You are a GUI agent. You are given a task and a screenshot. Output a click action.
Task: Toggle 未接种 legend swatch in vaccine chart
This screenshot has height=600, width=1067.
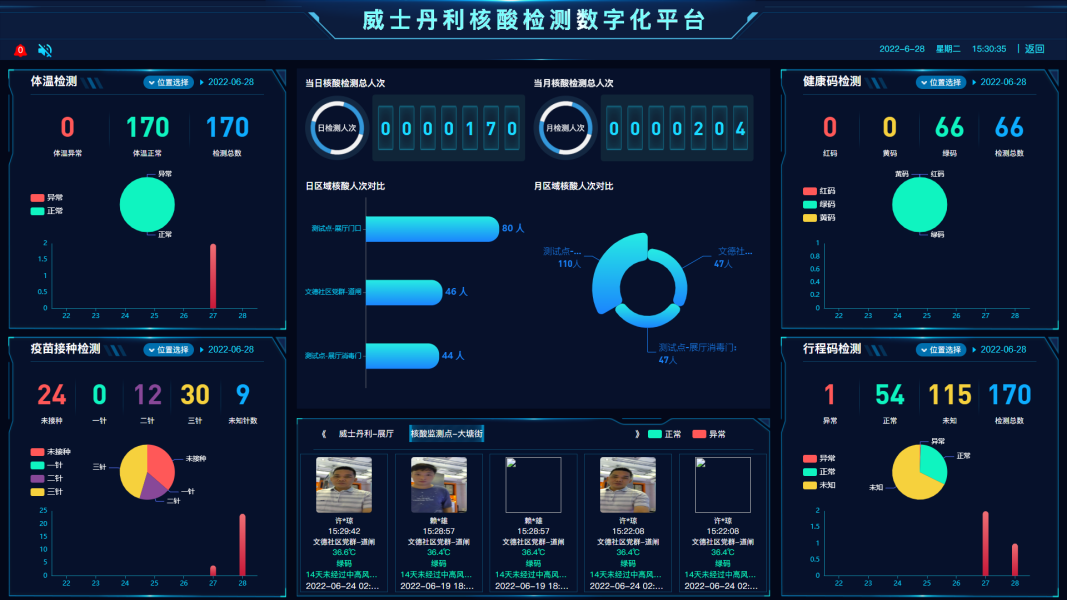[x=38, y=452]
